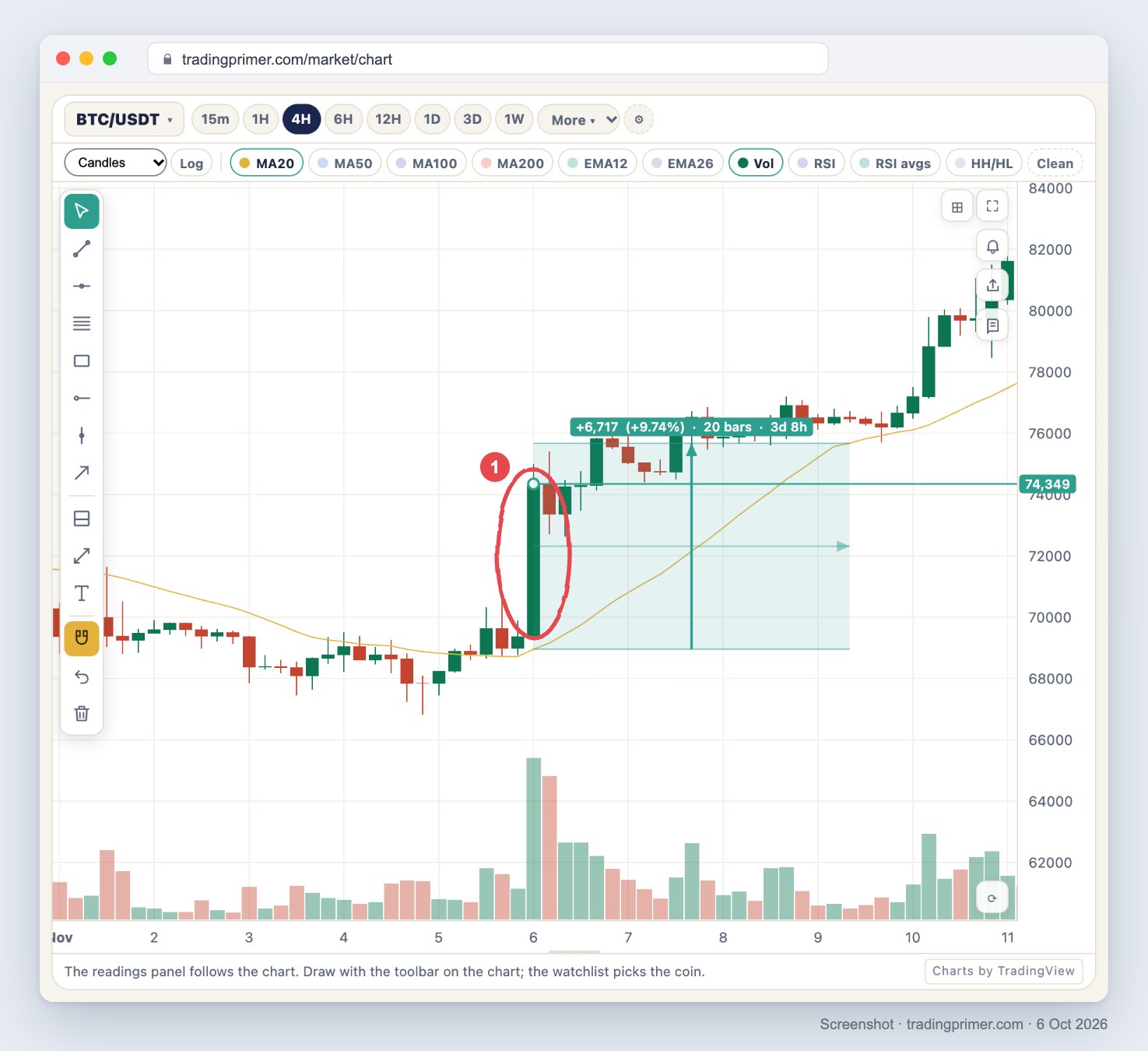1148x1051 pixels.
Task: Click the Clean button
Action: (x=1055, y=163)
